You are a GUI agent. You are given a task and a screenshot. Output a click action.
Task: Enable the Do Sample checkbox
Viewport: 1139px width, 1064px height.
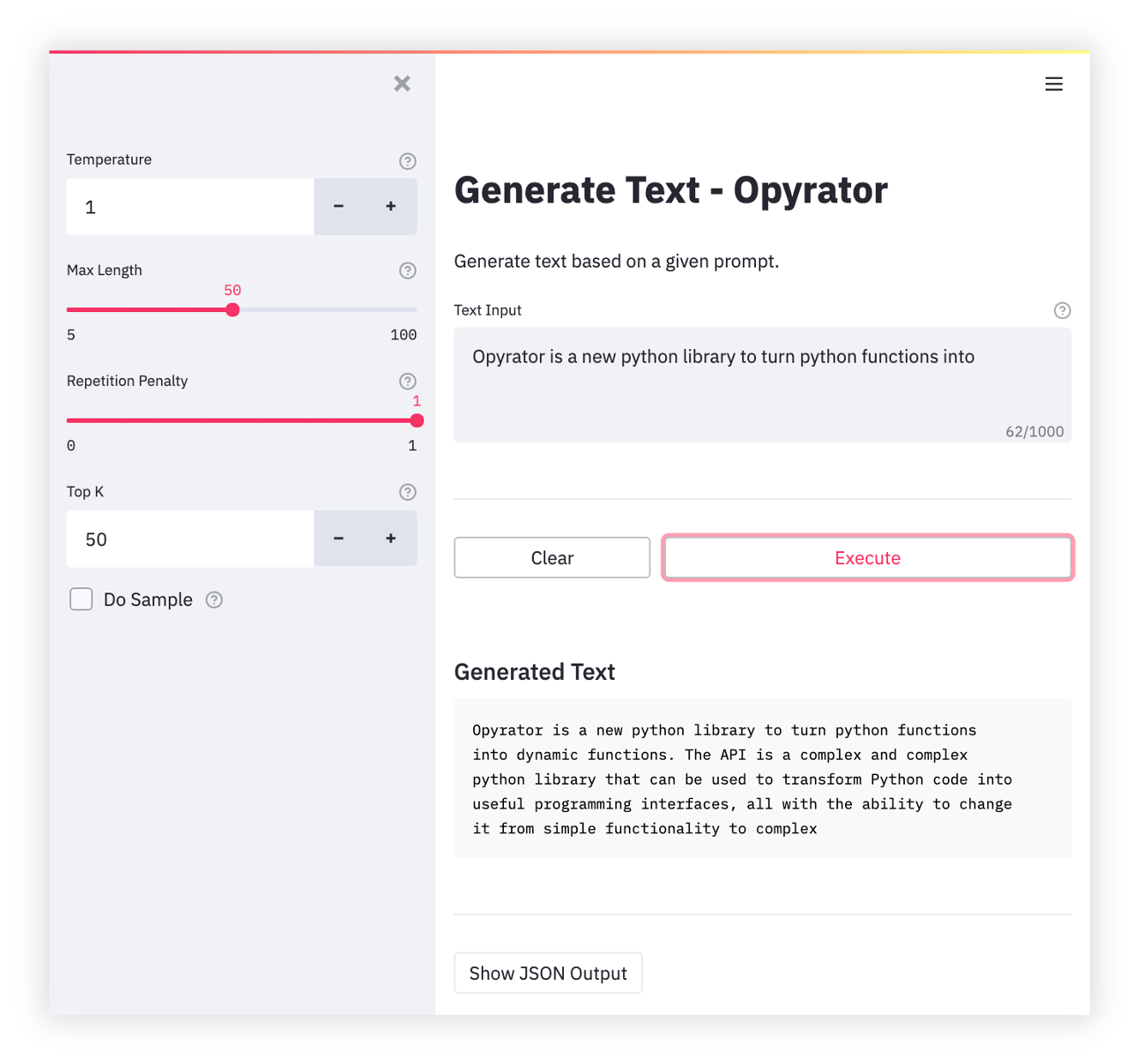click(x=81, y=599)
